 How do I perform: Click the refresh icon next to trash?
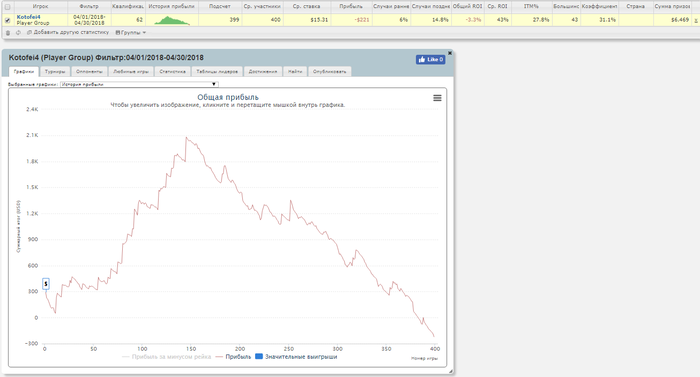(18, 33)
